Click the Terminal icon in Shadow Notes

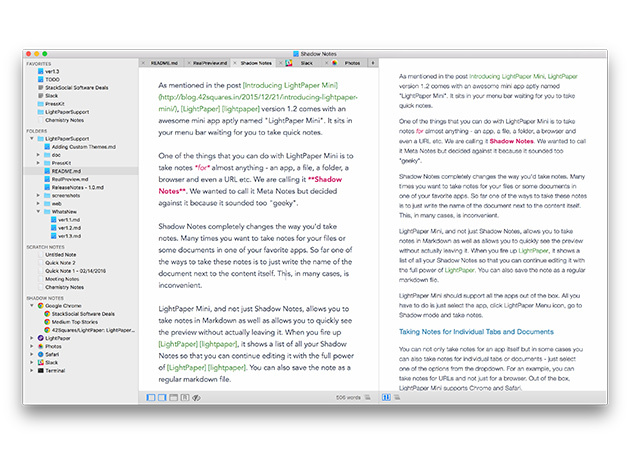pos(41,370)
